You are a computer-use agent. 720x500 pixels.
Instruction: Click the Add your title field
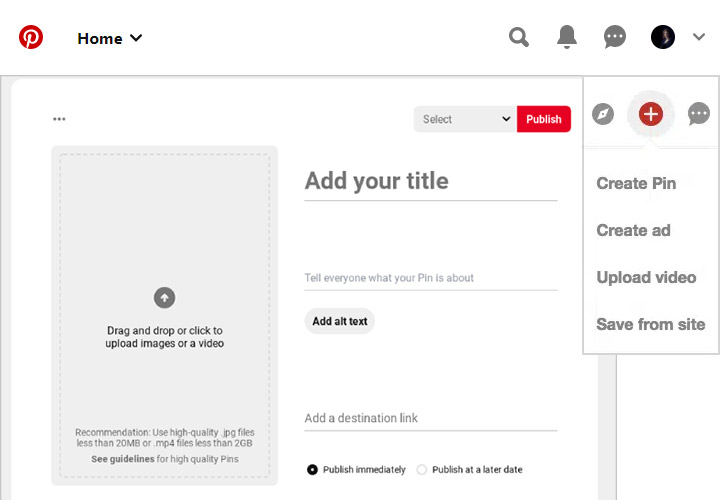click(x=430, y=181)
